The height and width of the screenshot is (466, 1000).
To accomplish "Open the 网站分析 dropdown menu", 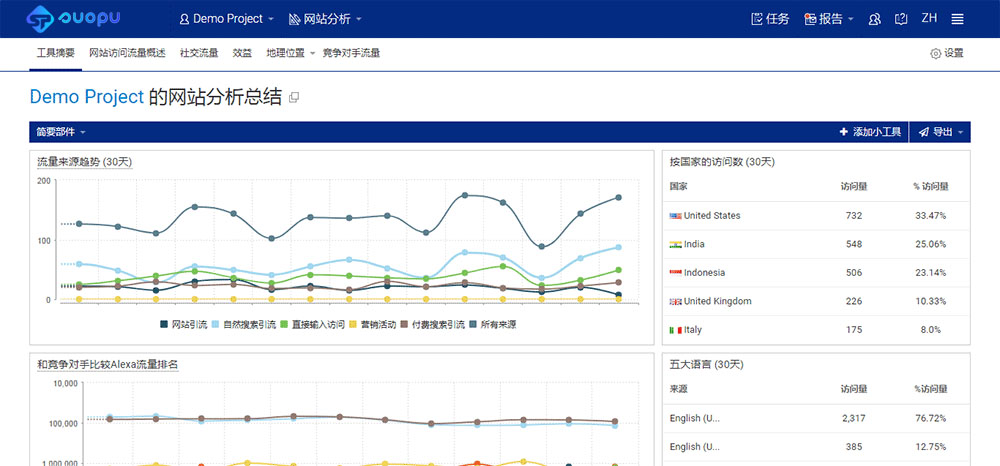I will click(325, 19).
